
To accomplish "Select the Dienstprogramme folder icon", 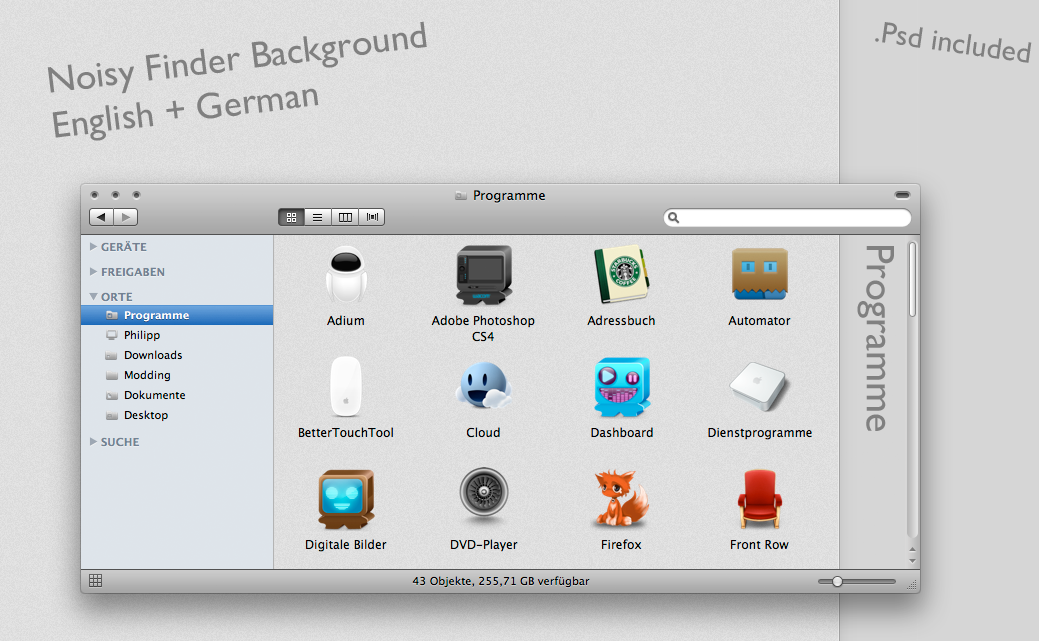I will point(759,386).
